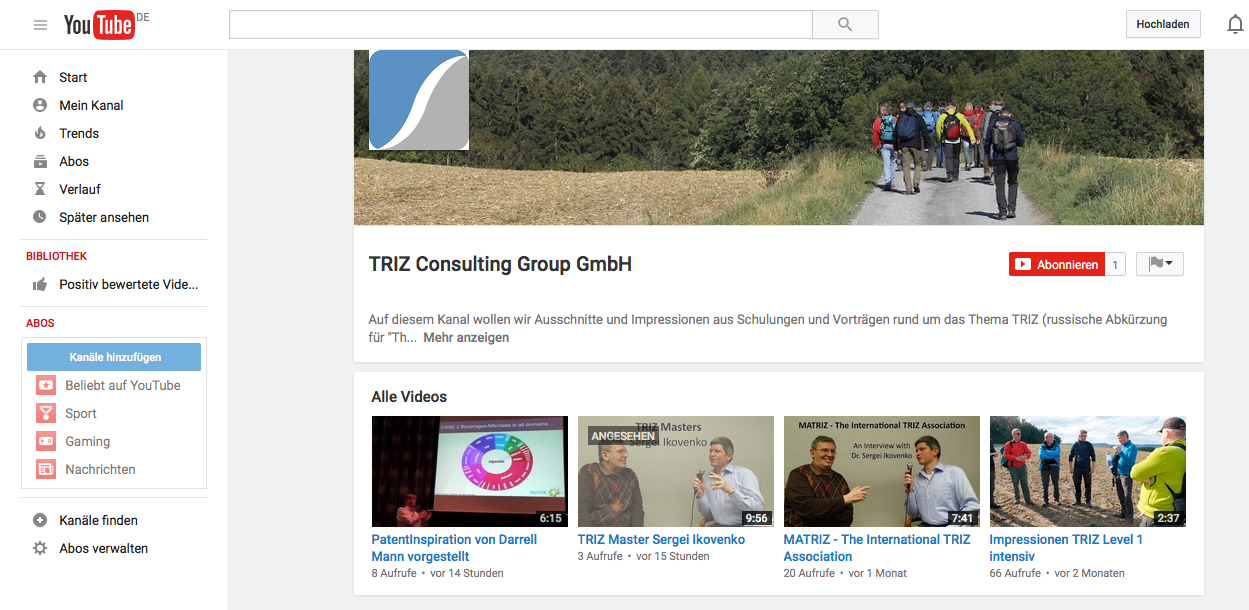Focus the YouTube search field

(520, 25)
